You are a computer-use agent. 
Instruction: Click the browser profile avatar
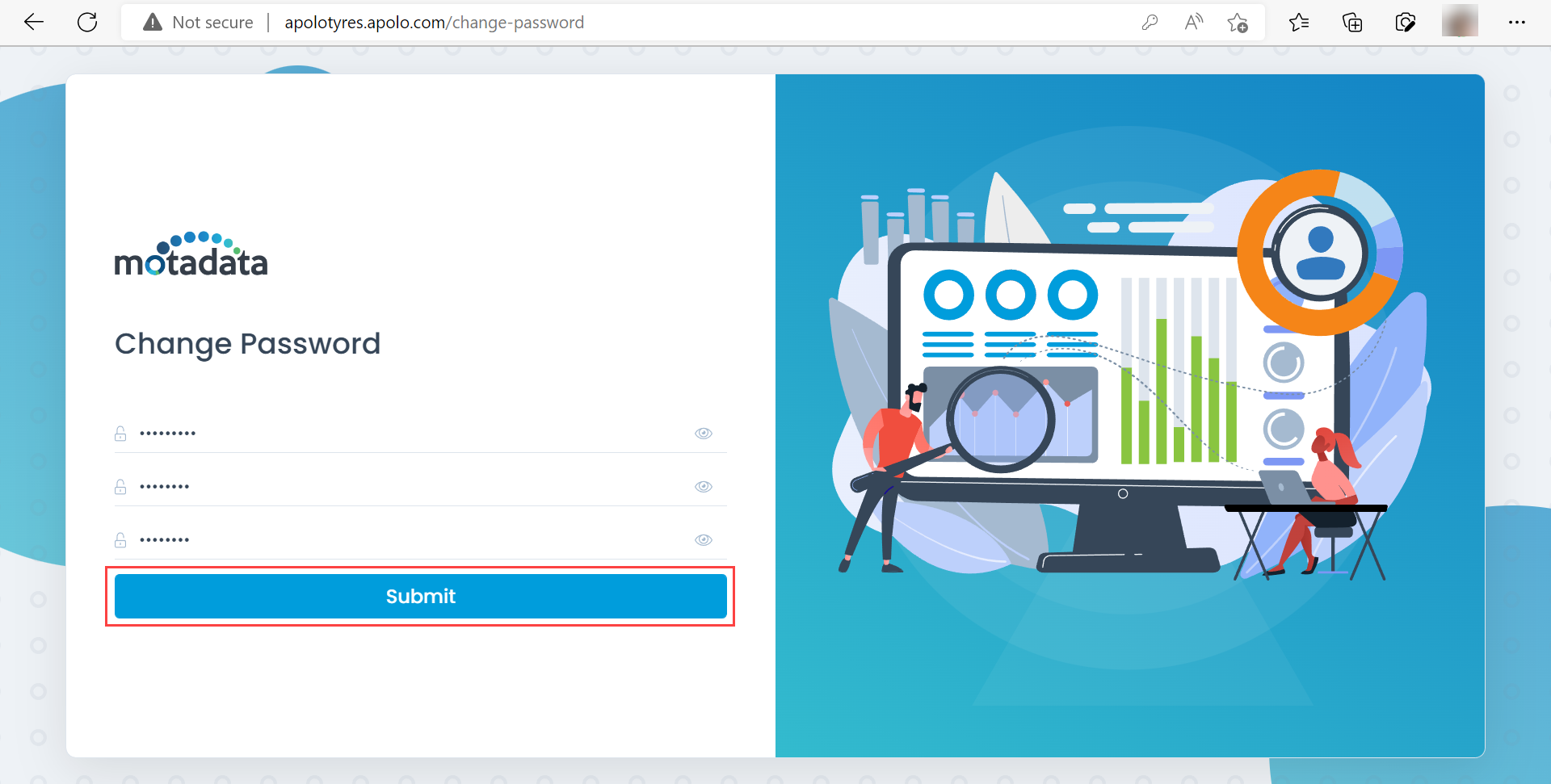(x=1459, y=22)
